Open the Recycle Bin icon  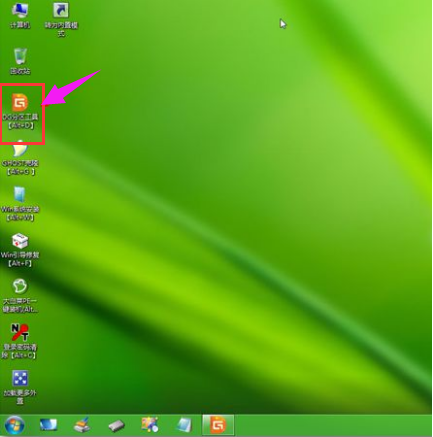(20, 61)
